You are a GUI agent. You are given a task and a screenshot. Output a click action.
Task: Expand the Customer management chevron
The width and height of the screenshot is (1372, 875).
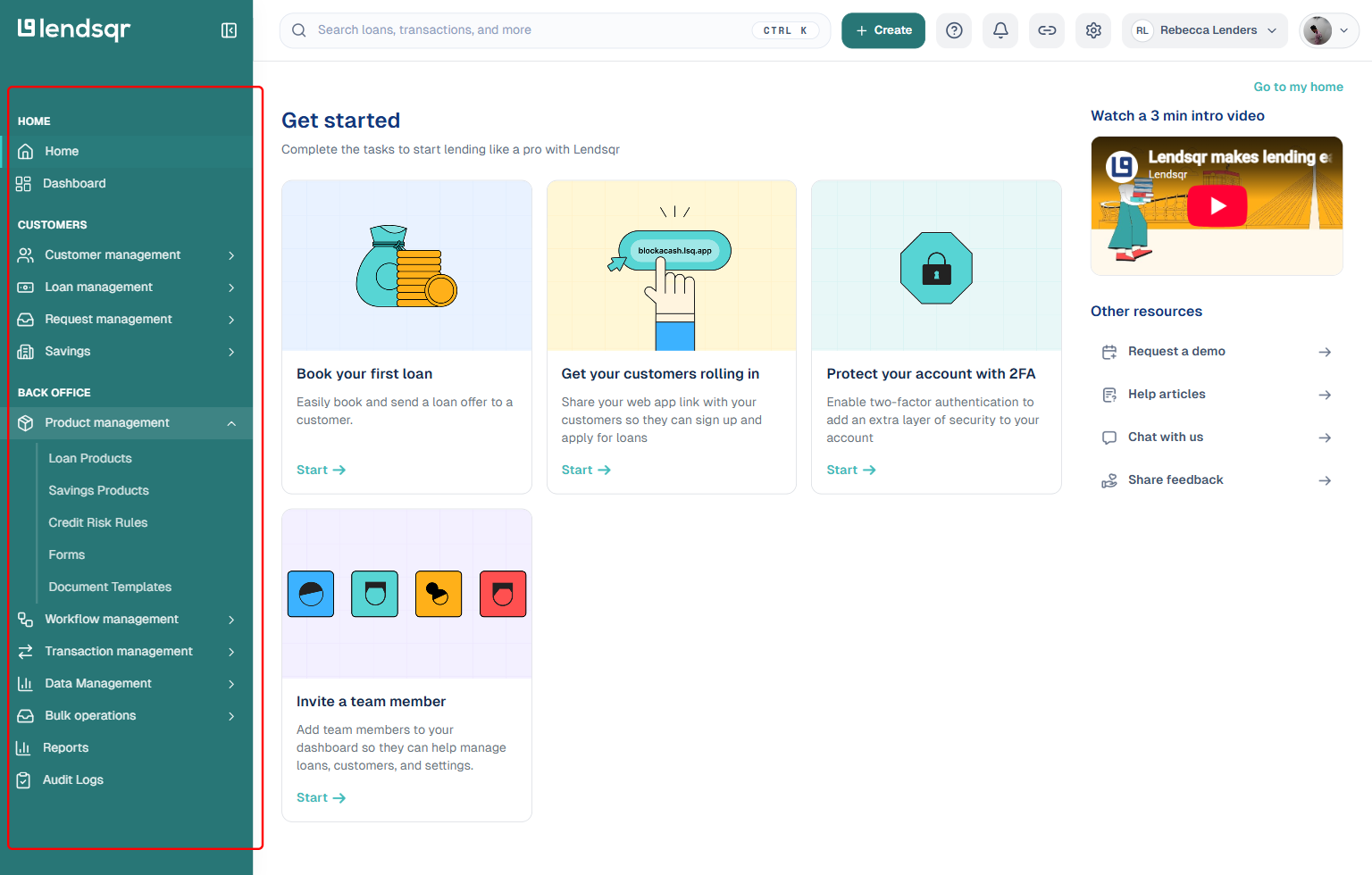[231, 255]
